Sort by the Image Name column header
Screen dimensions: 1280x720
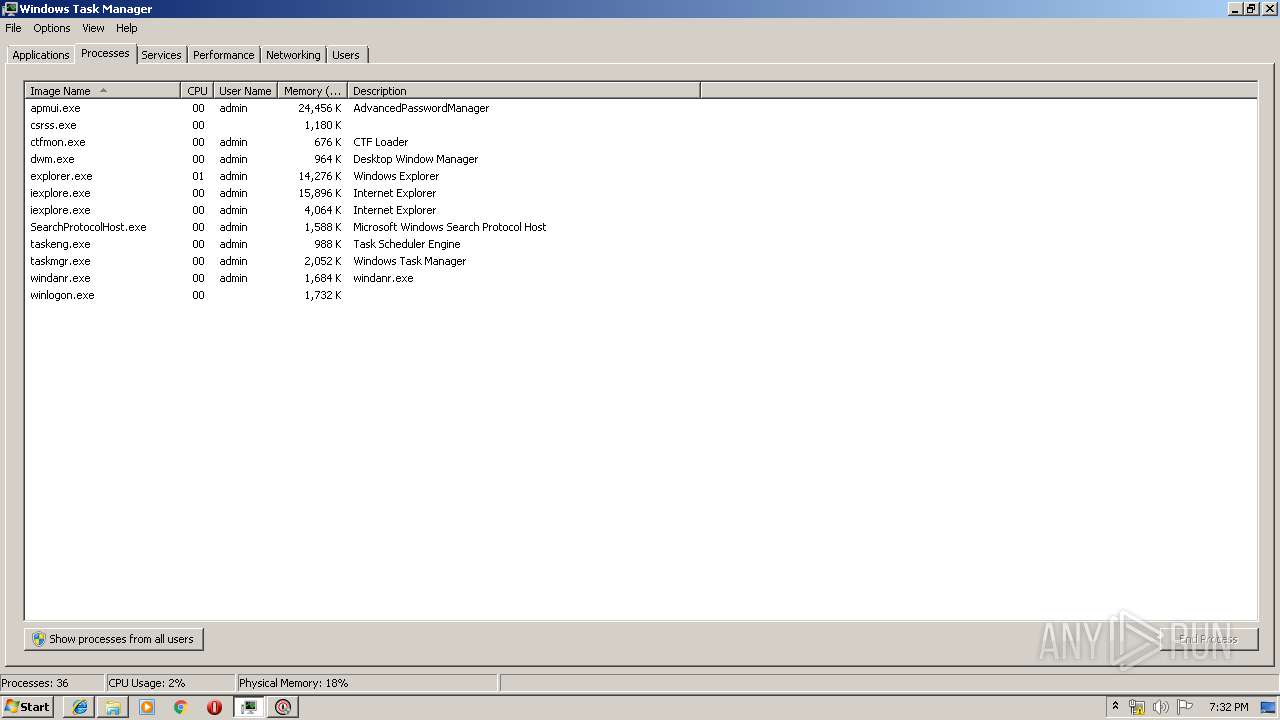tap(102, 91)
